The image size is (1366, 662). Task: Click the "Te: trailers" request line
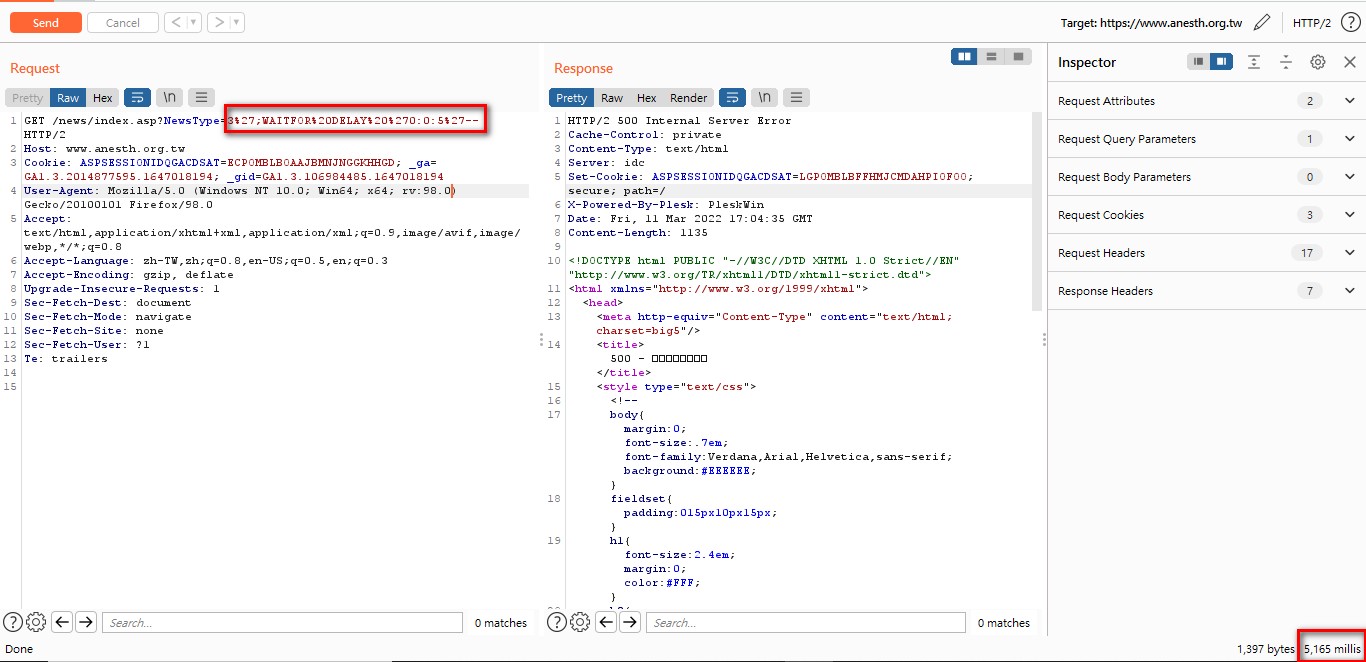click(65, 358)
